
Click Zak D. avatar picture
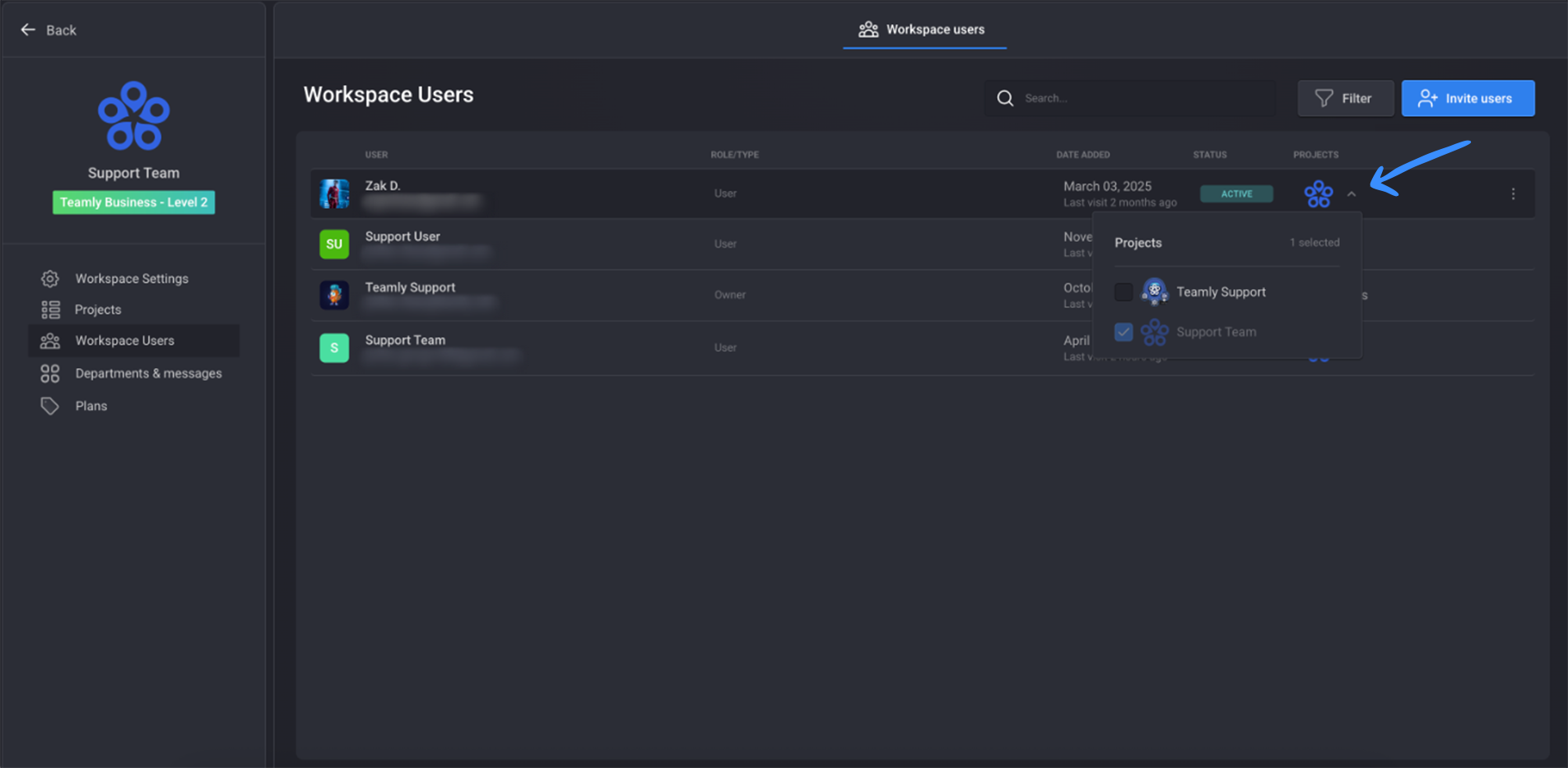pos(334,193)
